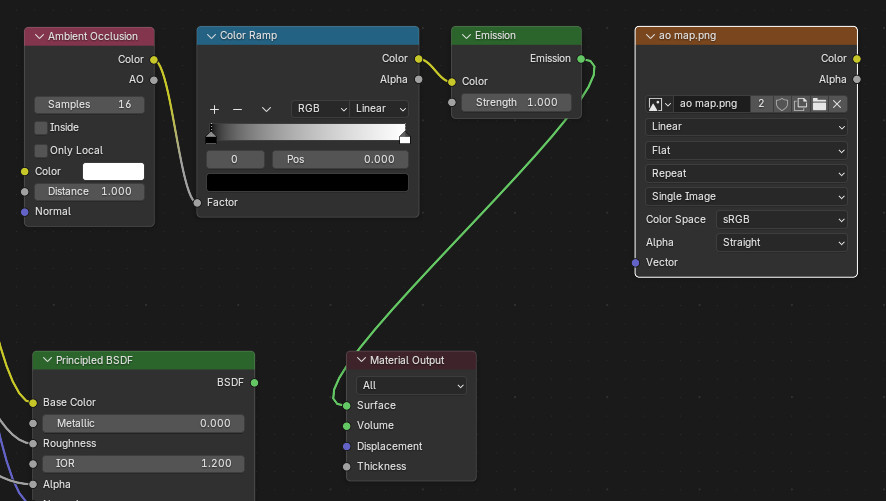The height and width of the screenshot is (501, 886).
Task: Click the Color Ramp Color output socket
Action: click(419, 59)
